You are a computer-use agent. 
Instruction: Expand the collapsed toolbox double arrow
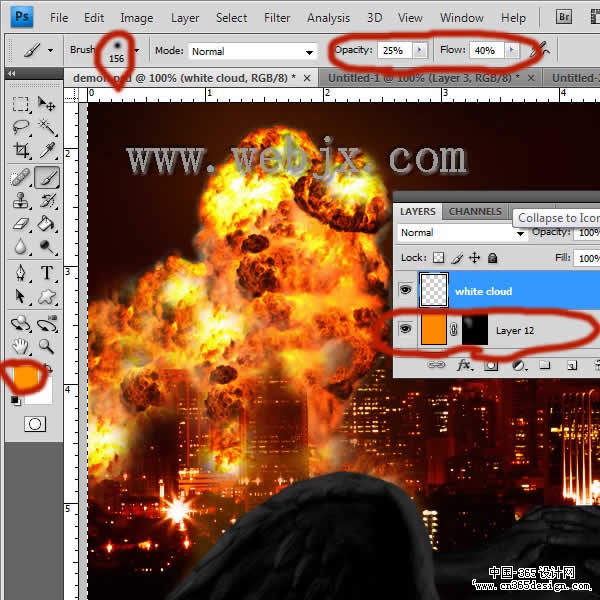pos(11,73)
